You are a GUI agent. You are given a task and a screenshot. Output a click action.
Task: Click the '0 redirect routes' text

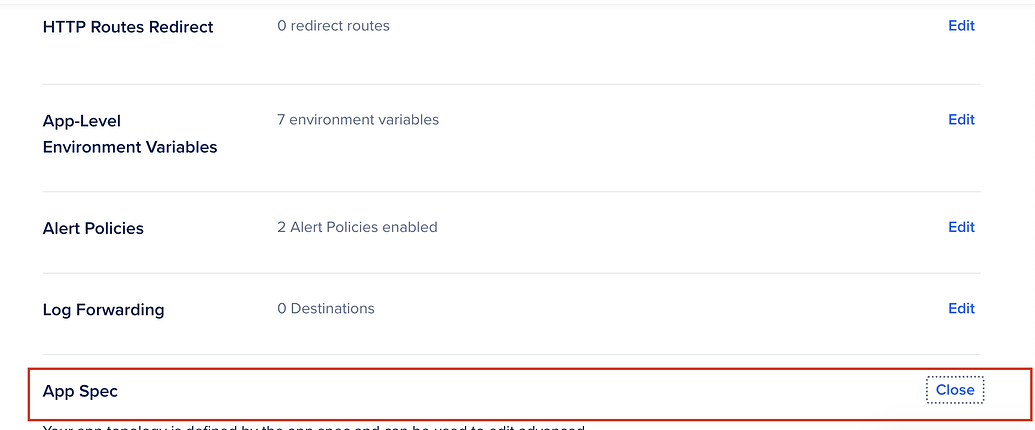click(x=333, y=26)
